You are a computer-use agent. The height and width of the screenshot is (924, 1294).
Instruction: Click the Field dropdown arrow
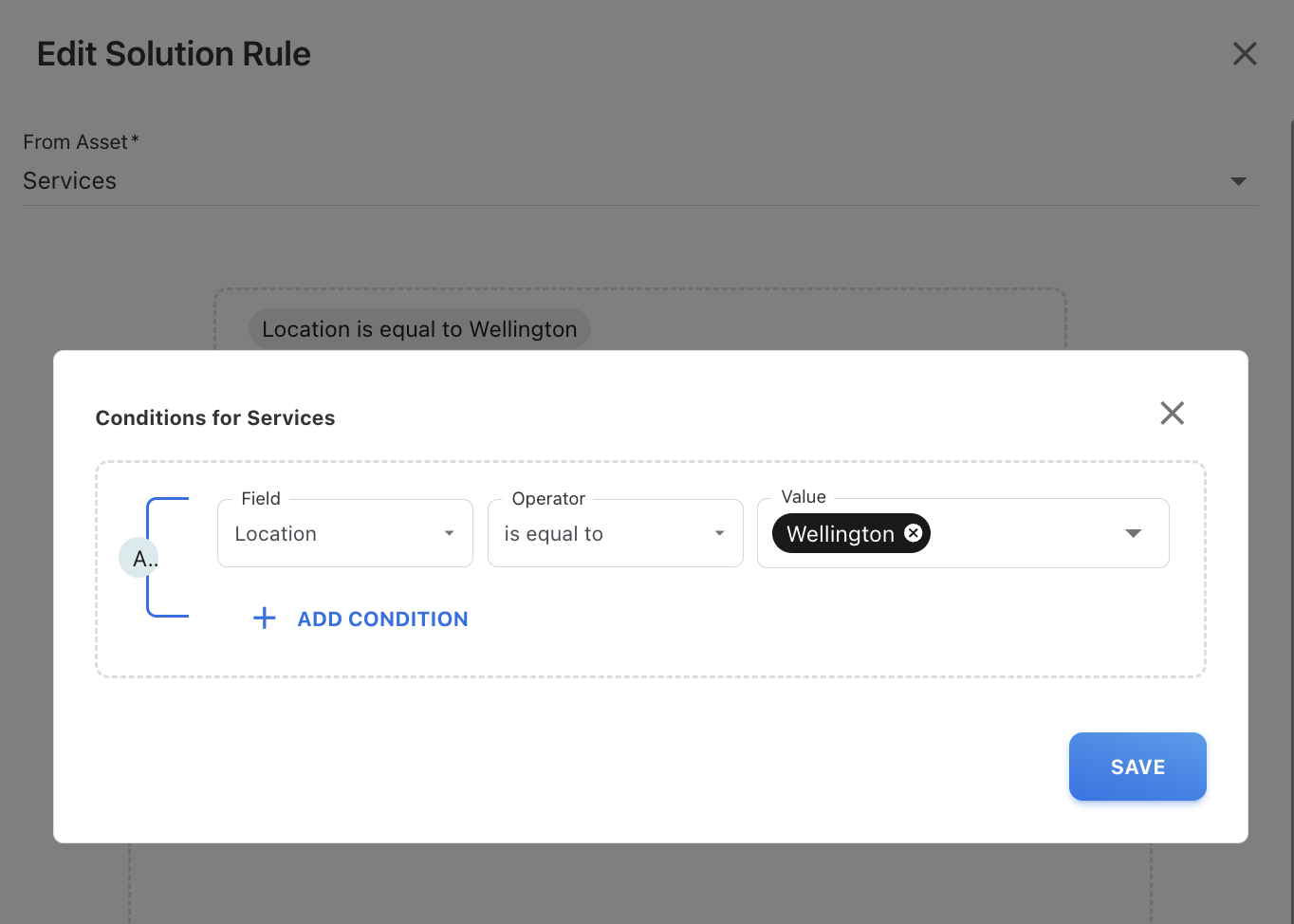coord(449,534)
